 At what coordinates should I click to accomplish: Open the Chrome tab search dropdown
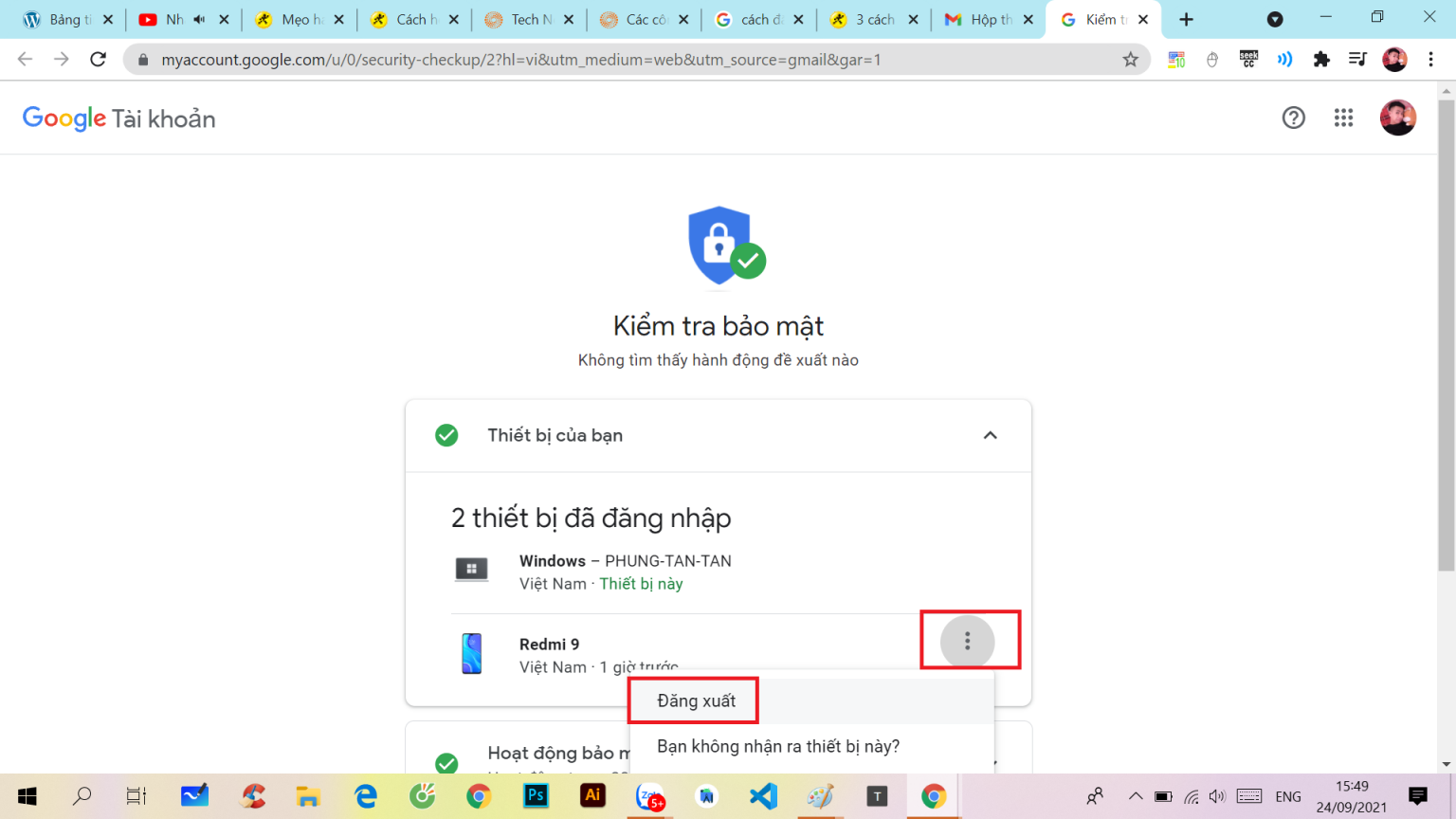(x=1275, y=19)
